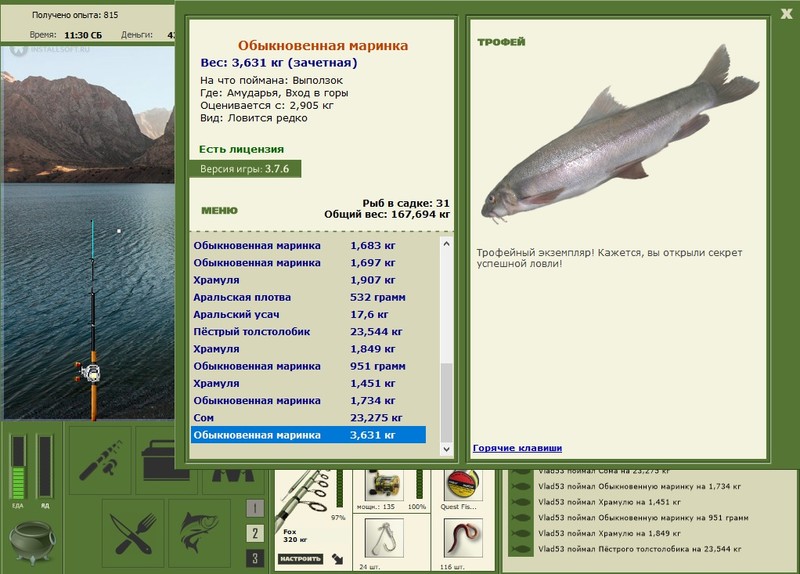
Task: Click fish icon beside 'маринку на 951 грамм' log
Action: [520, 518]
